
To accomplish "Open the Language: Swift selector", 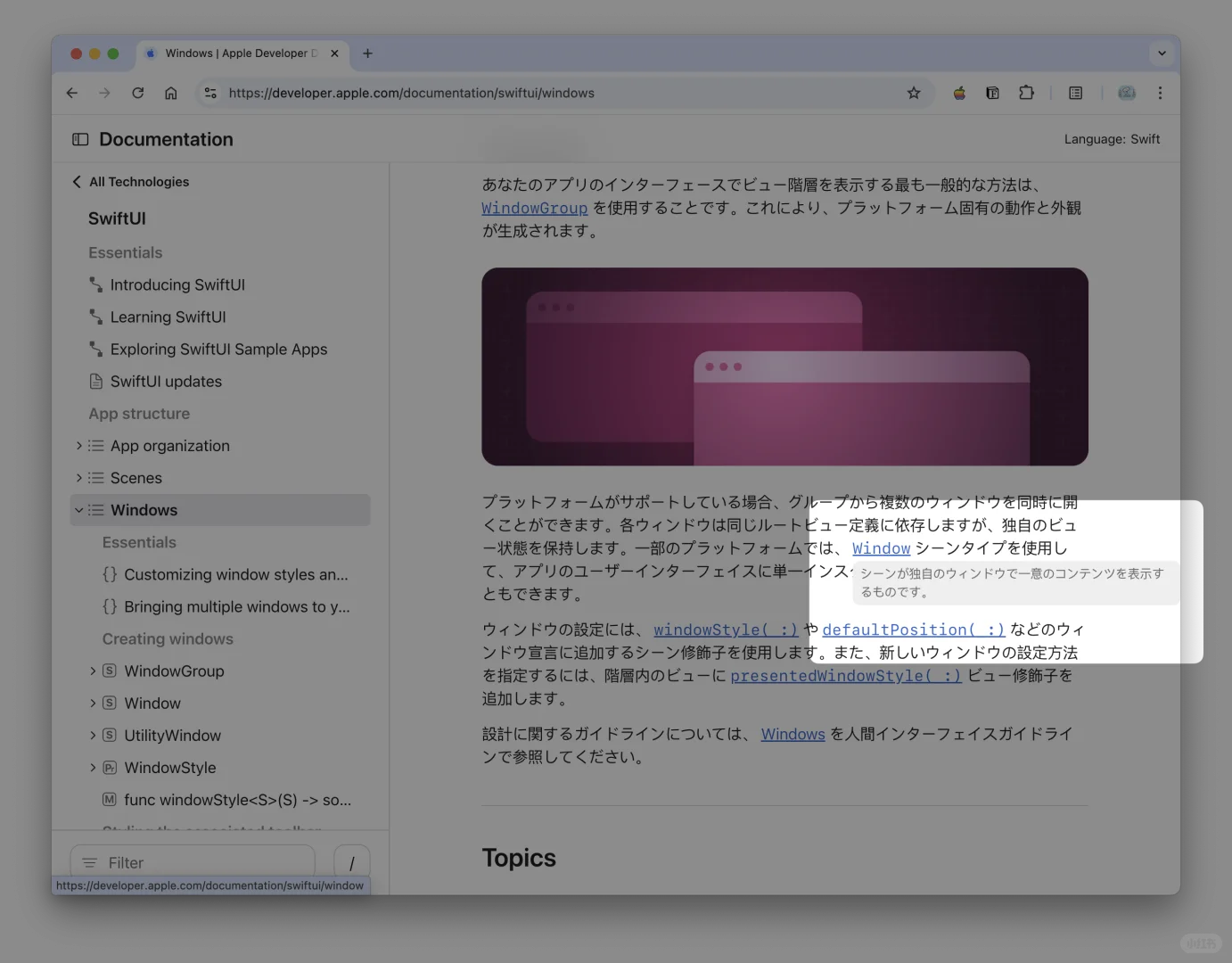I will pos(1112,139).
